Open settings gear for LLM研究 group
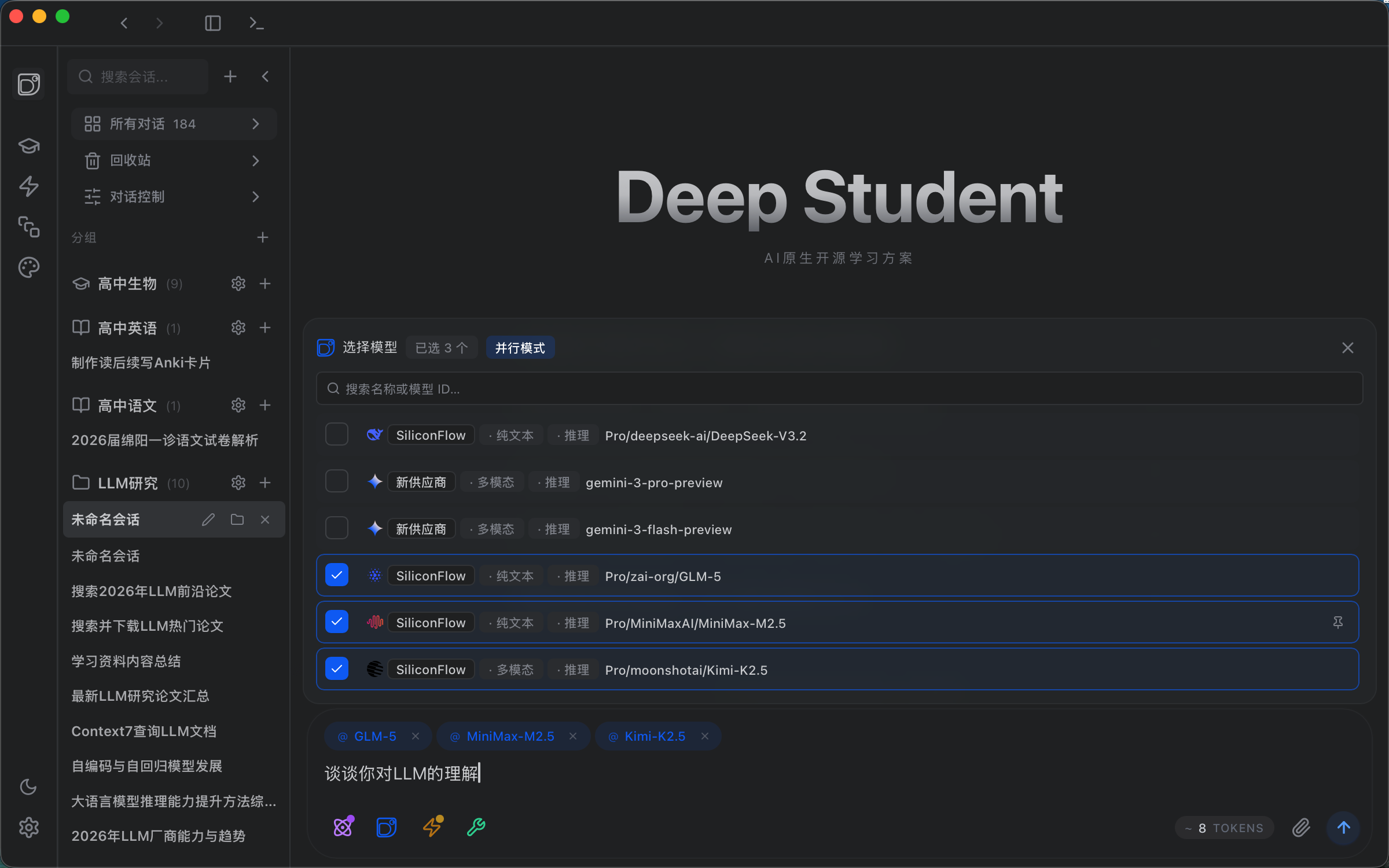Screen dimensions: 1389x868 pos(238,483)
